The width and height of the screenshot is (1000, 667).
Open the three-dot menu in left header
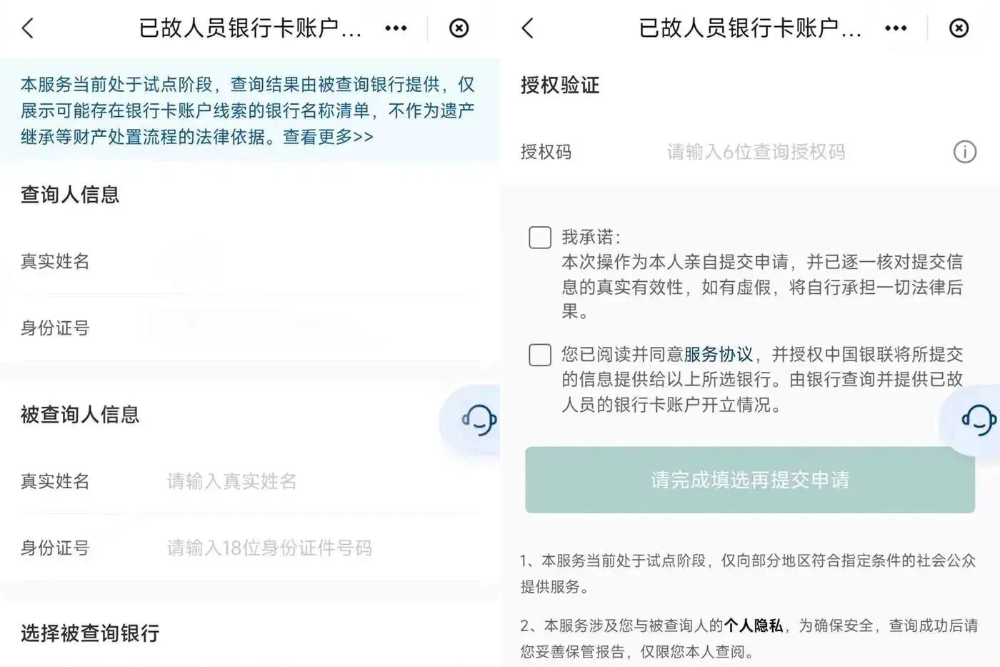396,29
